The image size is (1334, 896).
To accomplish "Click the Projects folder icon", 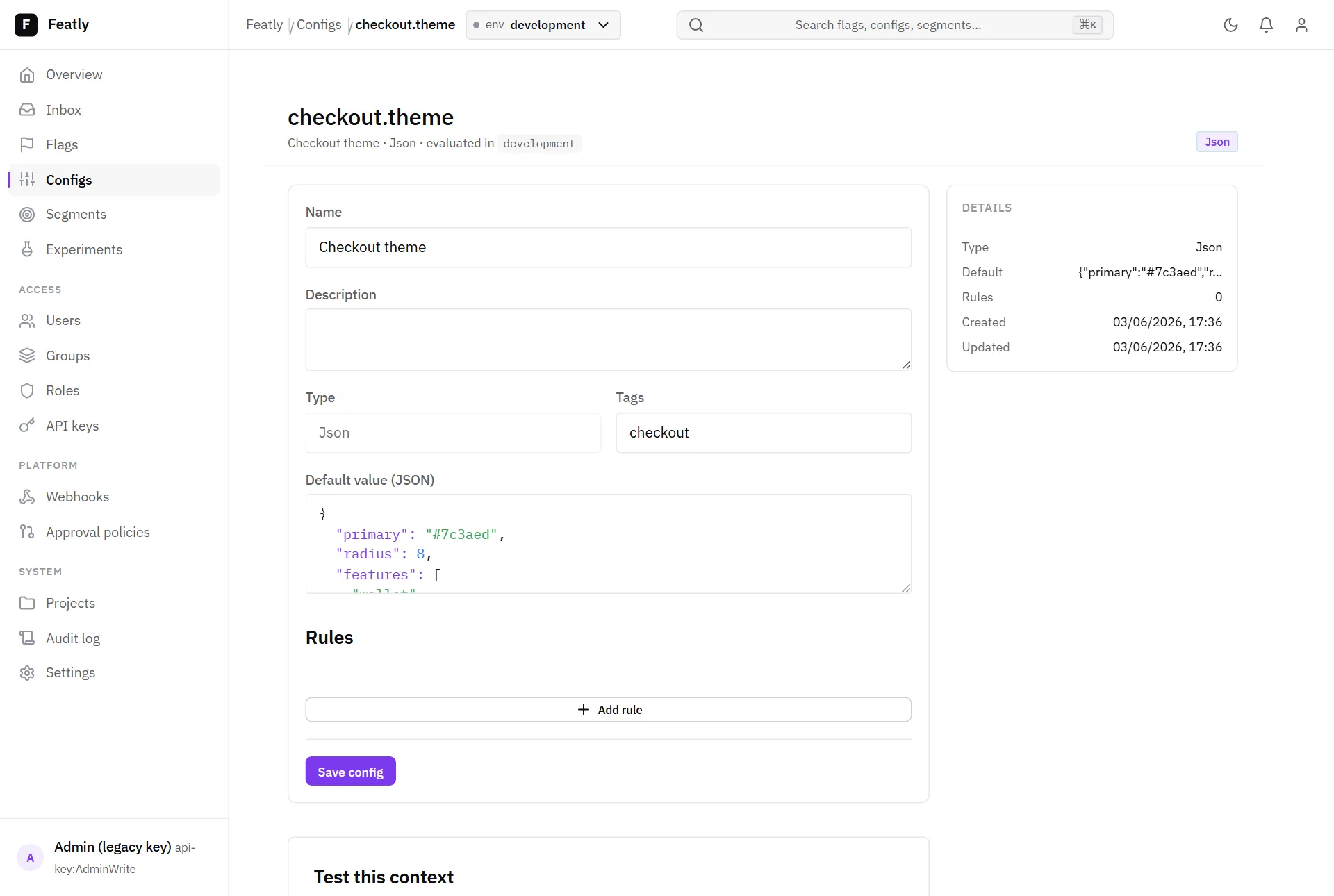I will pyautogui.click(x=27, y=604).
